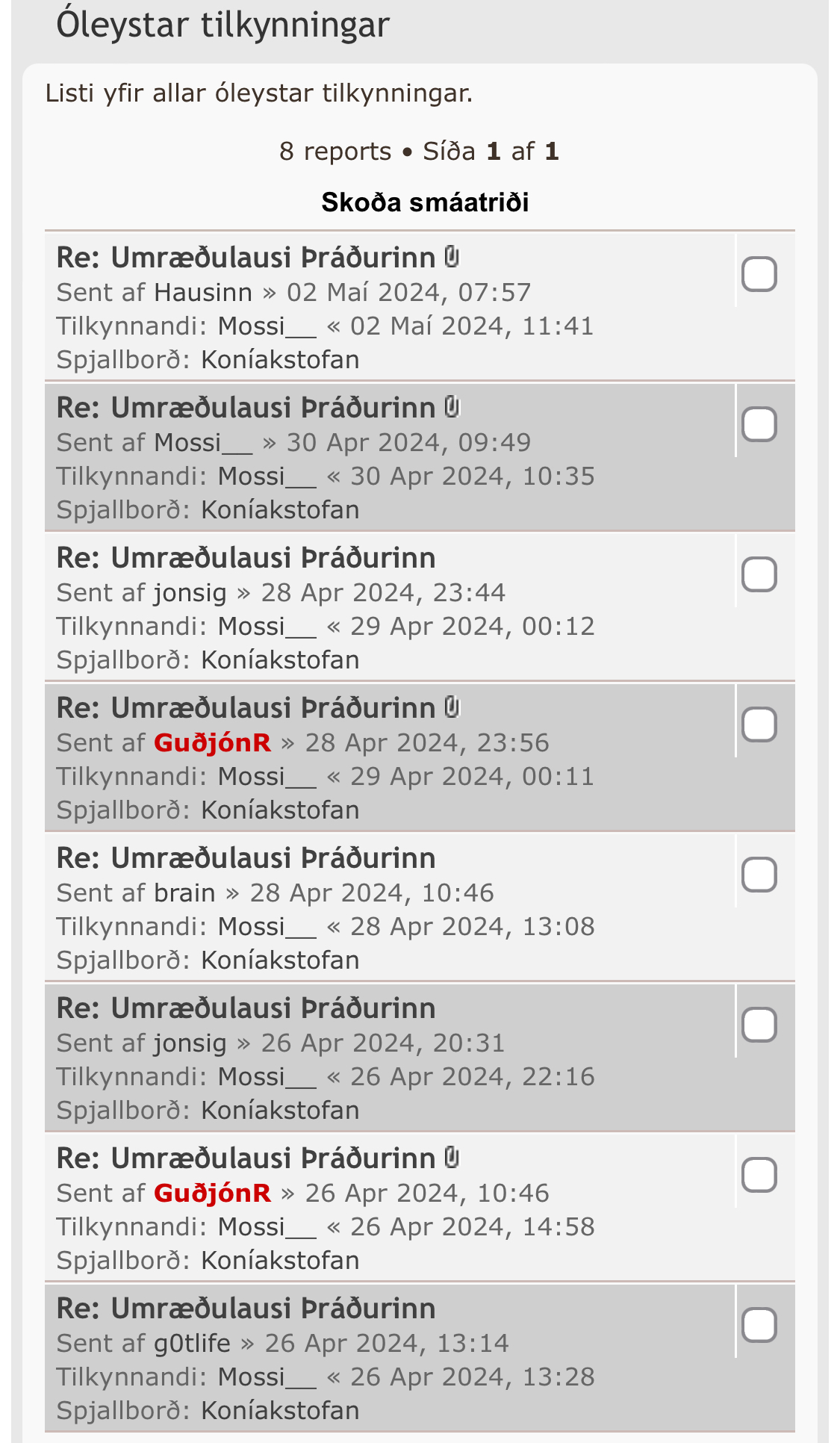This screenshot has height=1443, width=840.
Task: Open Koníakstofan forum link in last report
Action: click(280, 1410)
